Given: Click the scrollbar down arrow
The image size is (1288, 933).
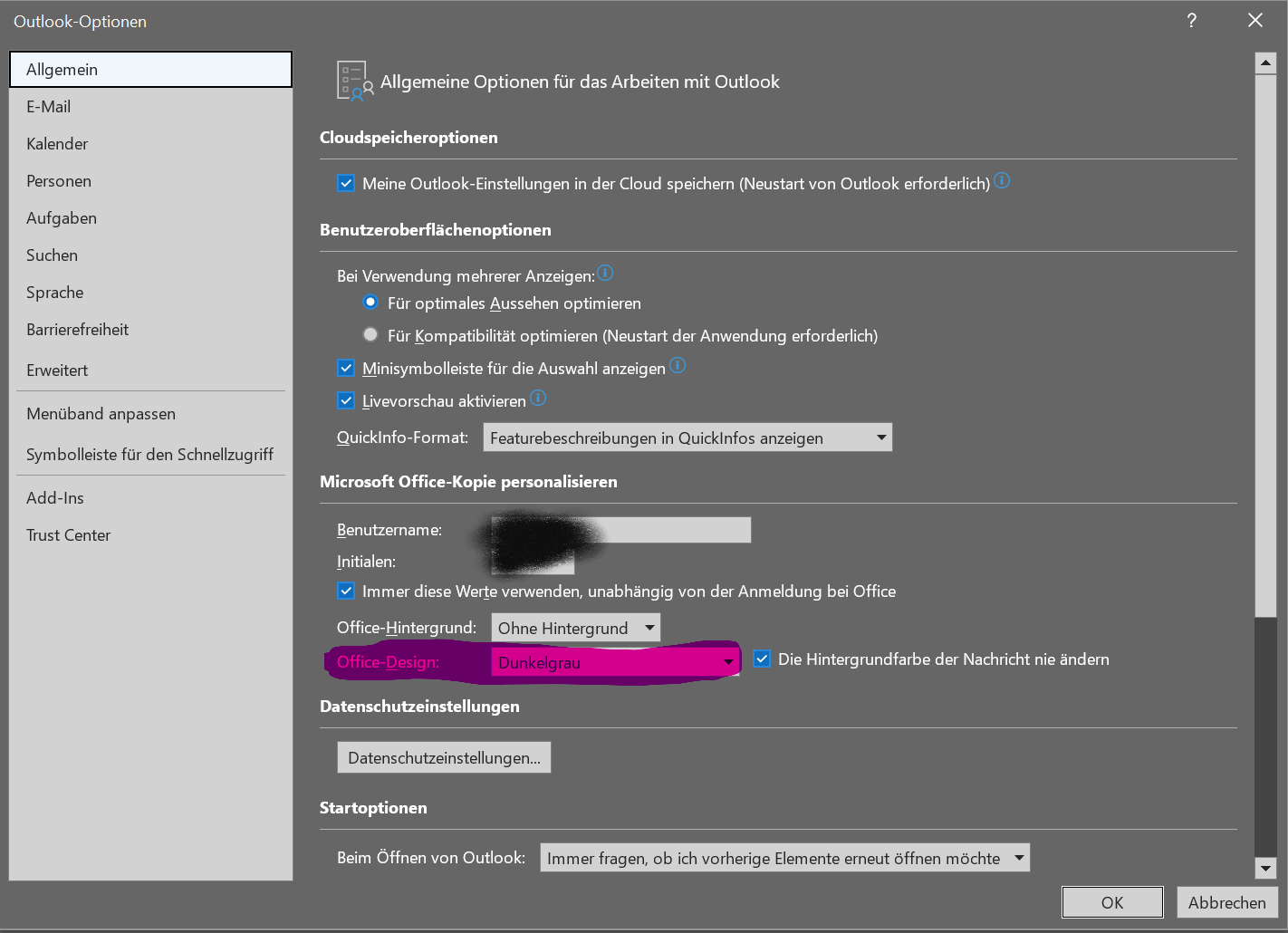Looking at the screenshot, I should 1265,868.
